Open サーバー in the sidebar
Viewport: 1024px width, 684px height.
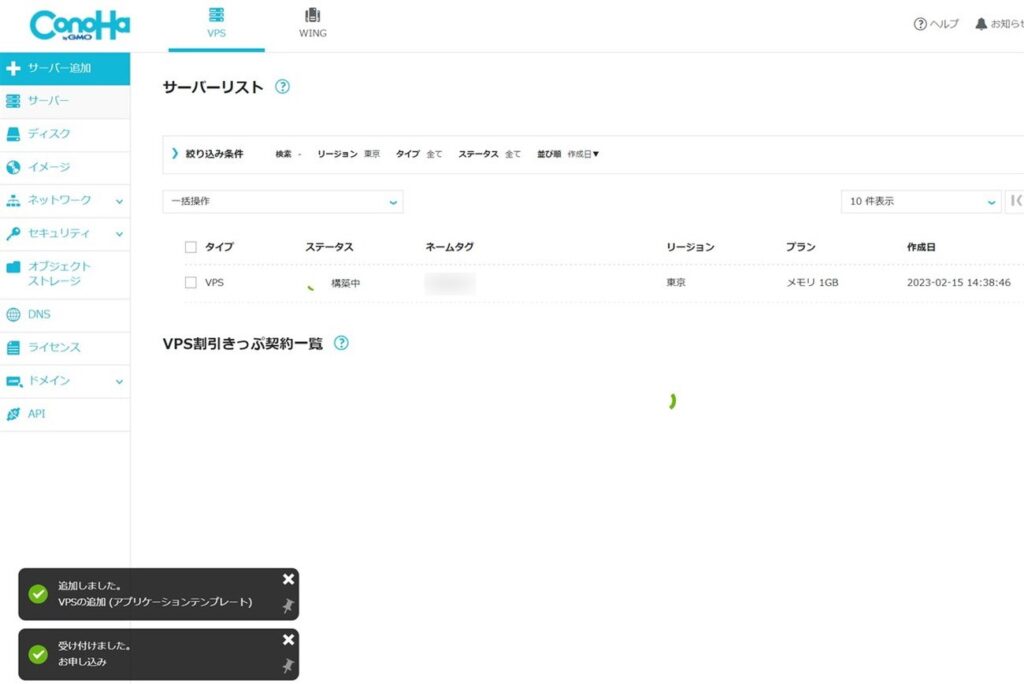[65, 101]
